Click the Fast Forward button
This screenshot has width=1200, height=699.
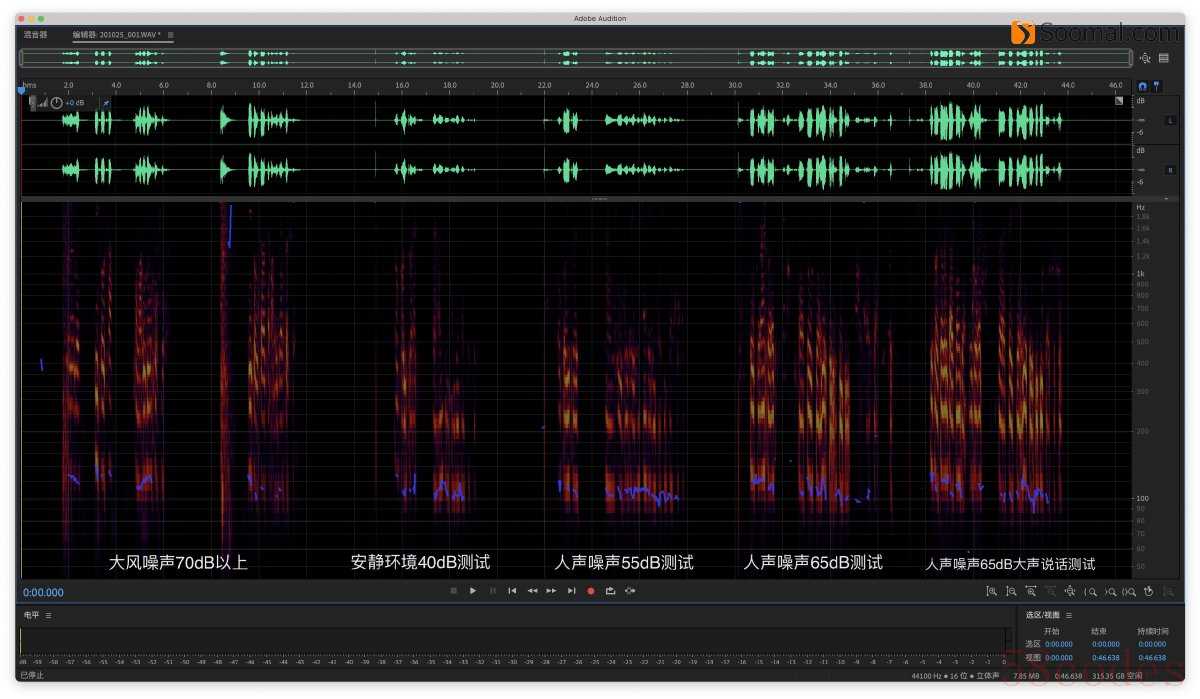[x=551, y=591]
